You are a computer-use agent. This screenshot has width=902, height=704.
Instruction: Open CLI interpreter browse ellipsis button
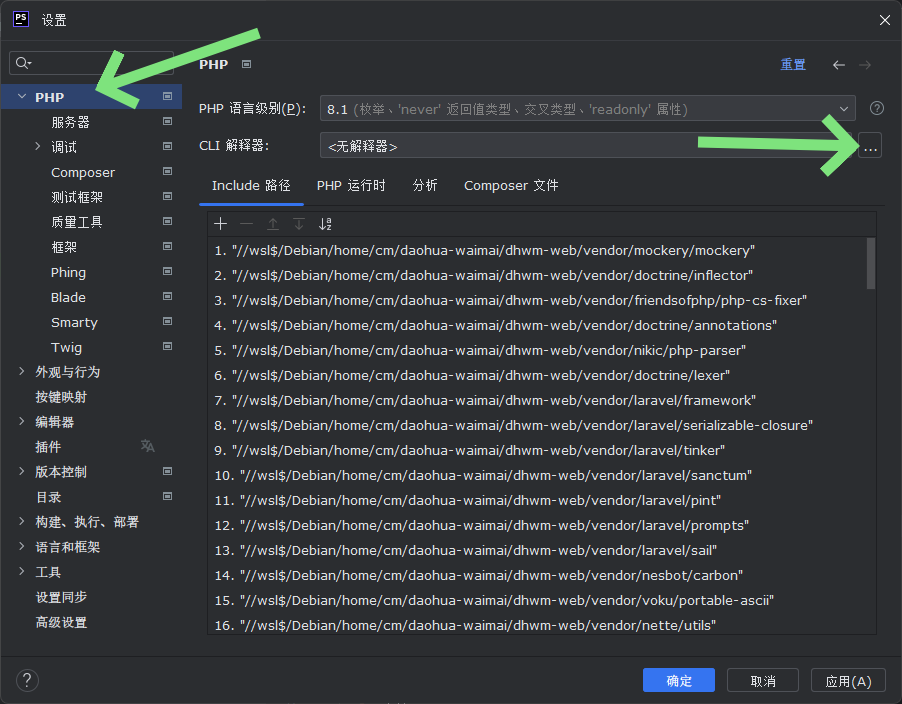coord(870,146)
